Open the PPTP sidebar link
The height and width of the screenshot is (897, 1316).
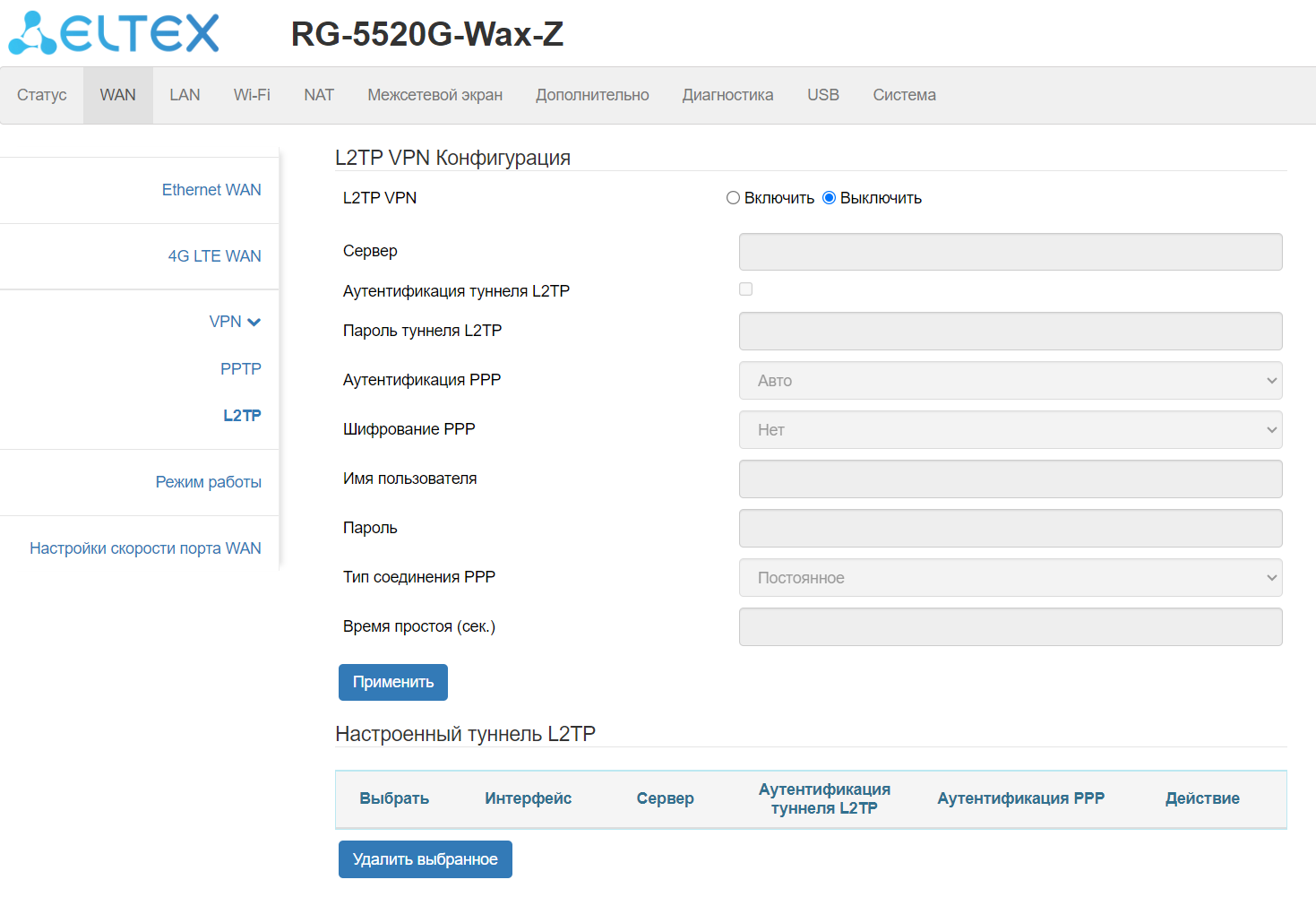click(x=240, y=369)
